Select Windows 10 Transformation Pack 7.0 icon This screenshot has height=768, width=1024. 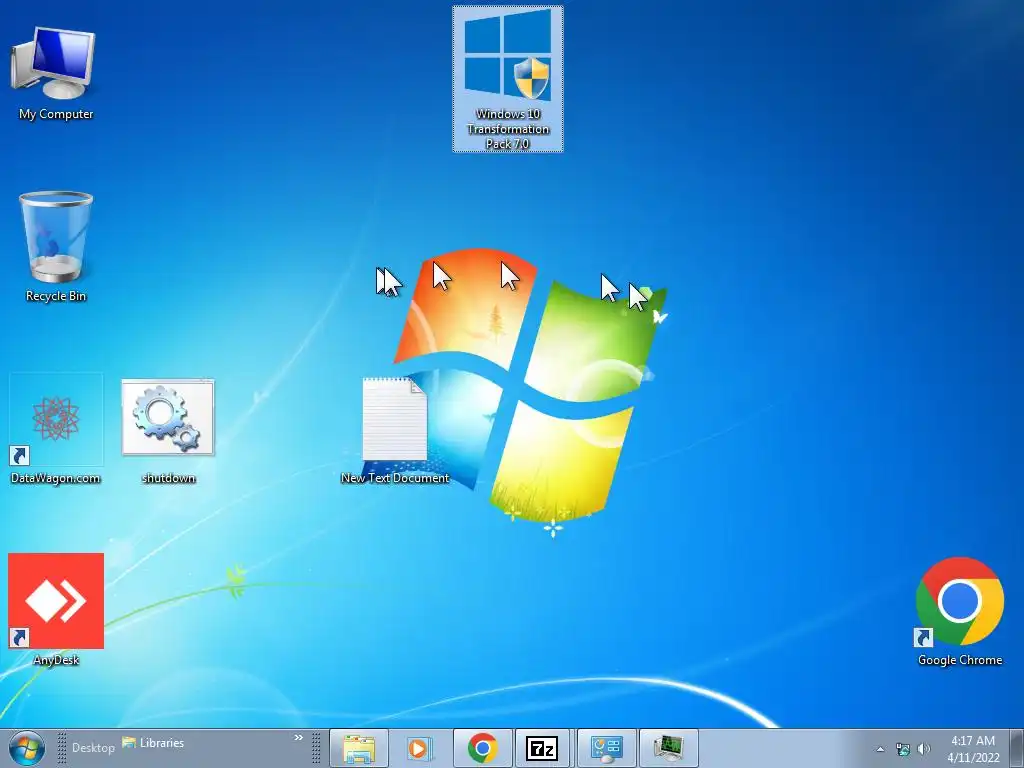pos(507,78)
